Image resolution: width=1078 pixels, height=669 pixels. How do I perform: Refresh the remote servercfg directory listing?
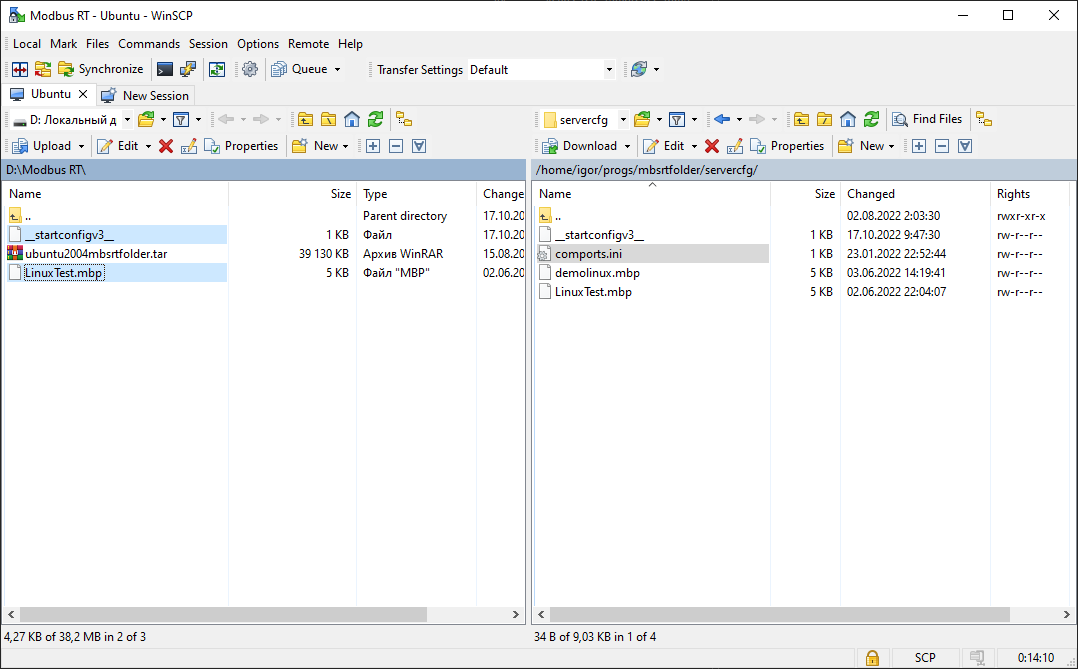tap(872, 119)
